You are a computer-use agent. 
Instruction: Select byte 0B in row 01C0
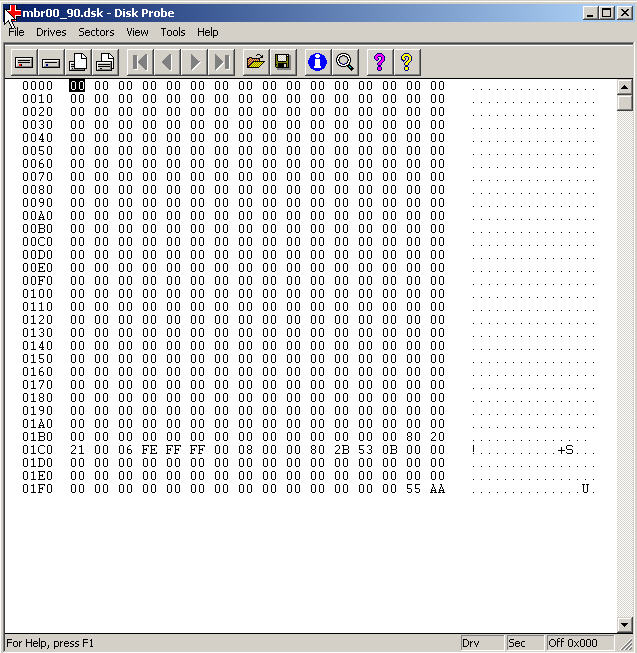(390, 450)
